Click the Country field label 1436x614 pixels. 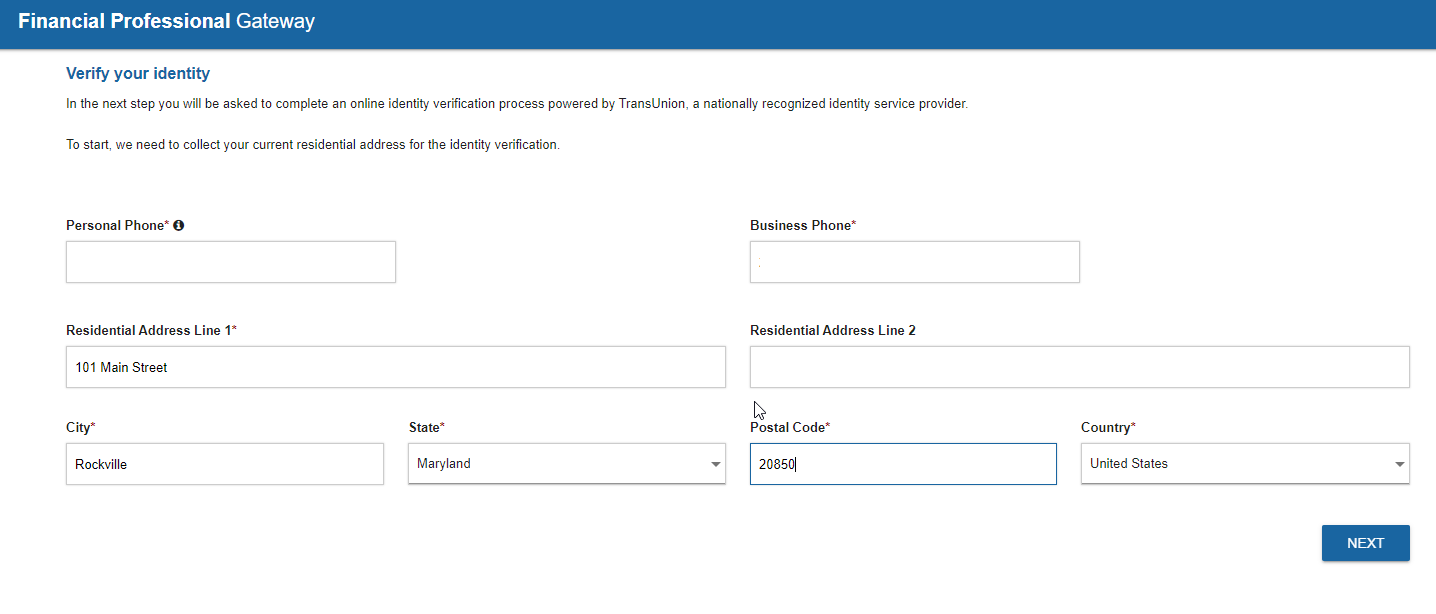tap(1105, 428)
